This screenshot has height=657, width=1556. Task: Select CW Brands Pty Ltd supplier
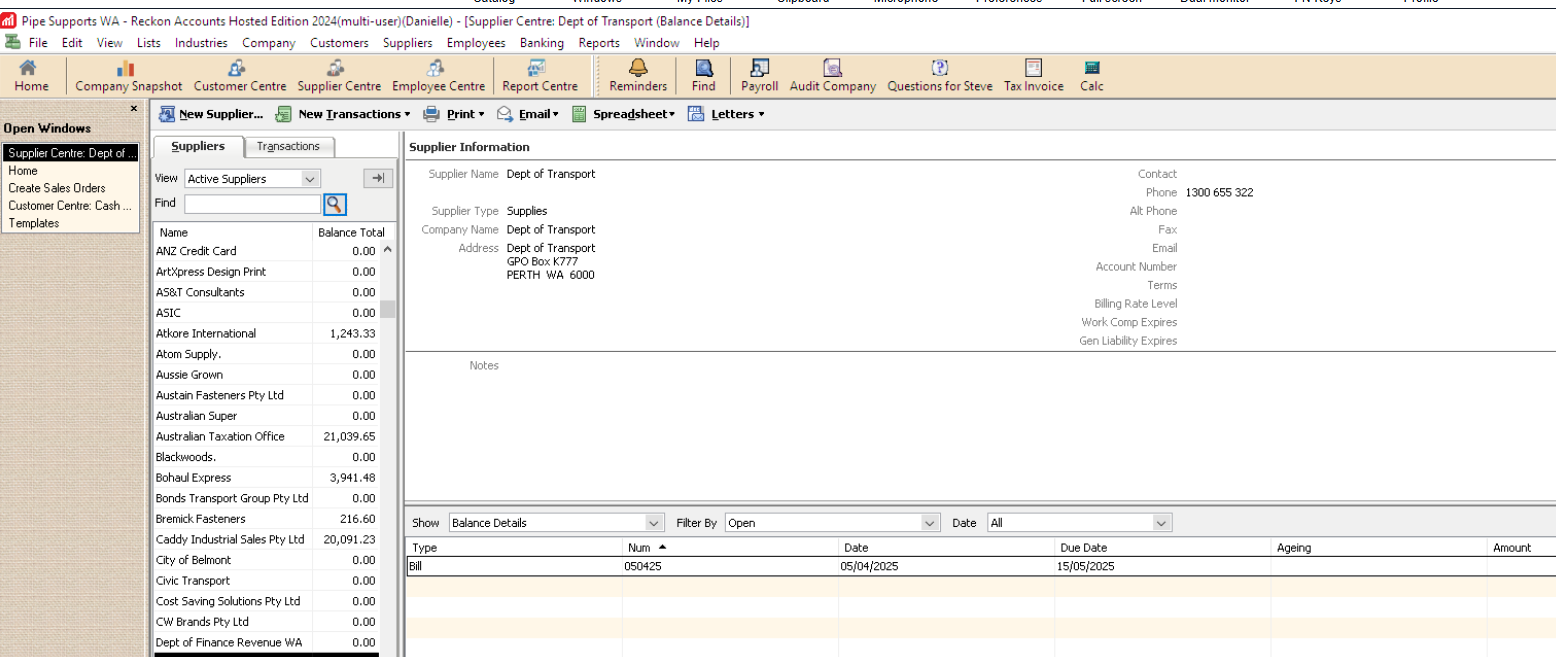(266, 622)
